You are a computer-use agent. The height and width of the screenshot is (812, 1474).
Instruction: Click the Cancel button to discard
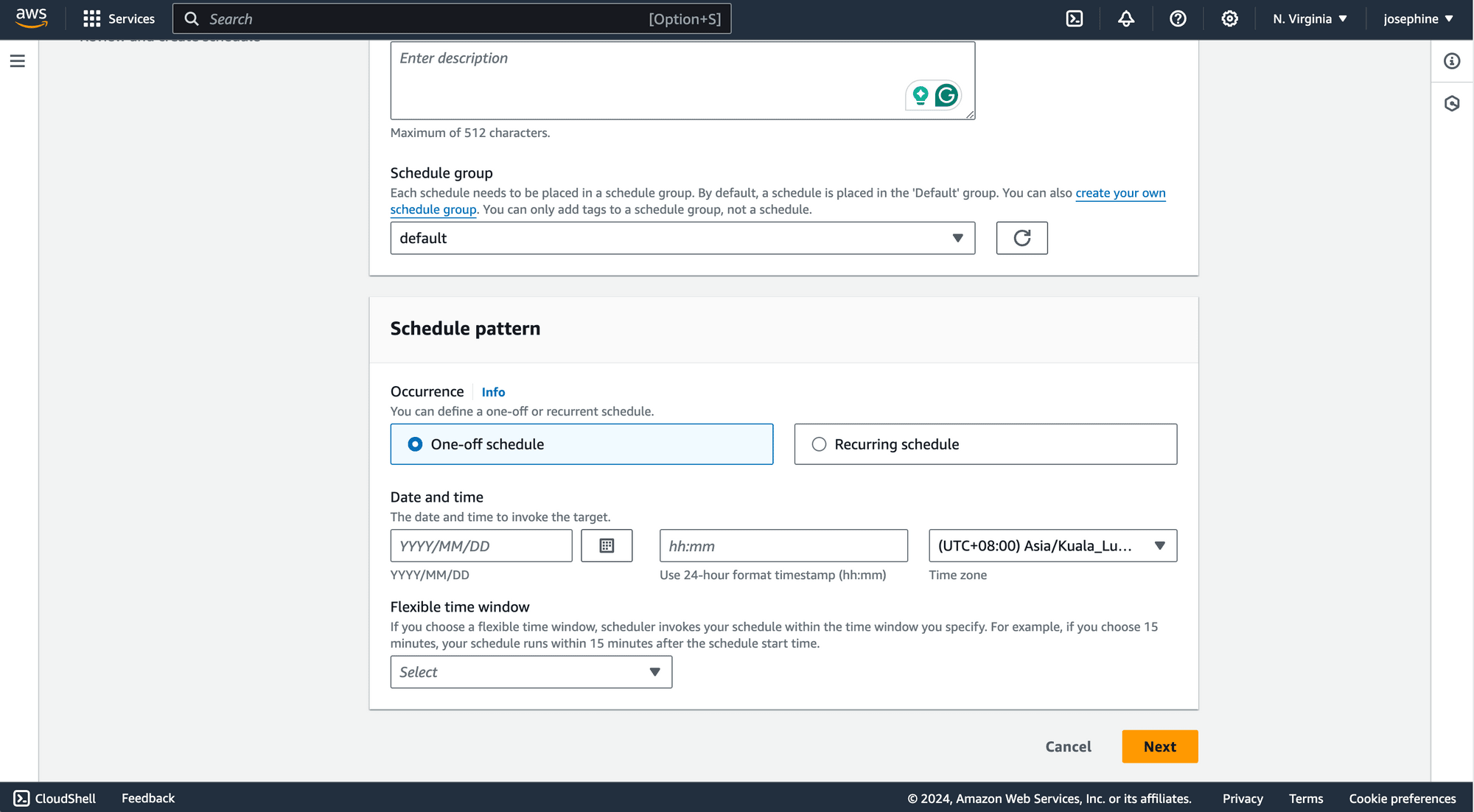[1068, 746]
